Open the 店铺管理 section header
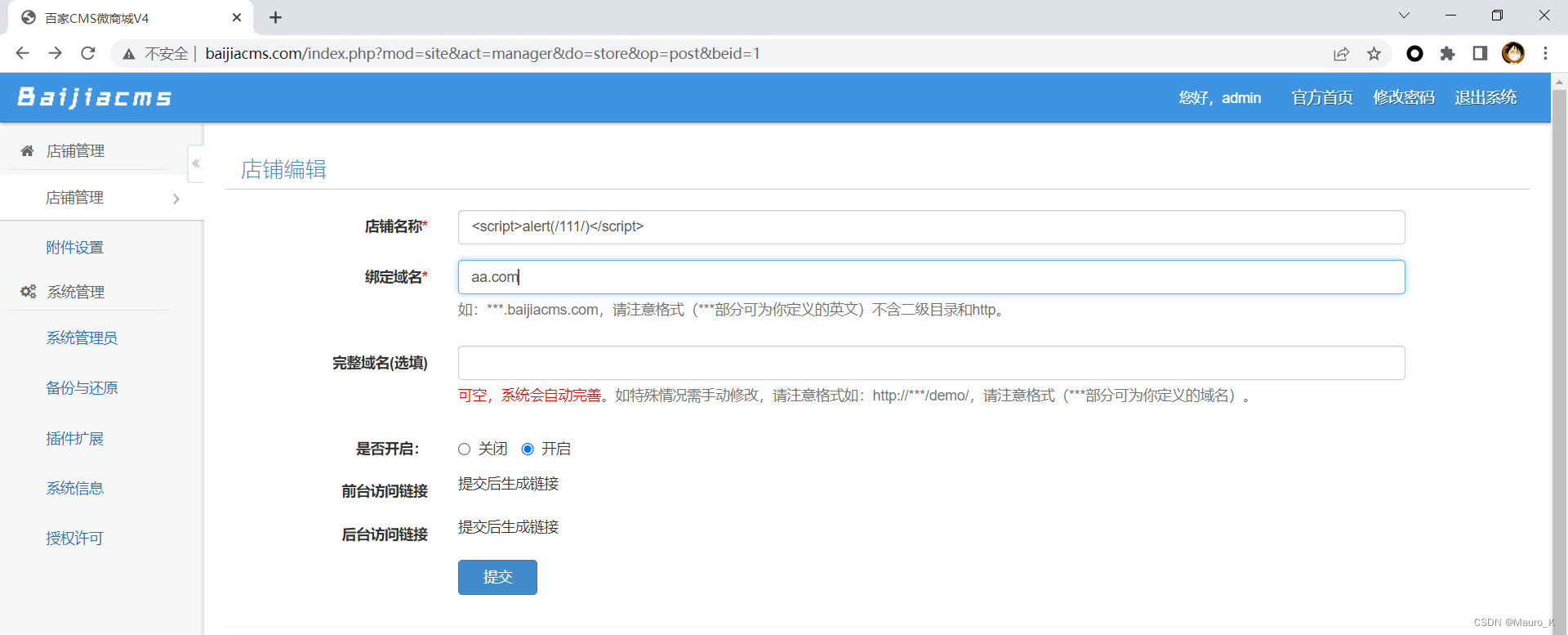1568x635 pixels. [75, 151]
